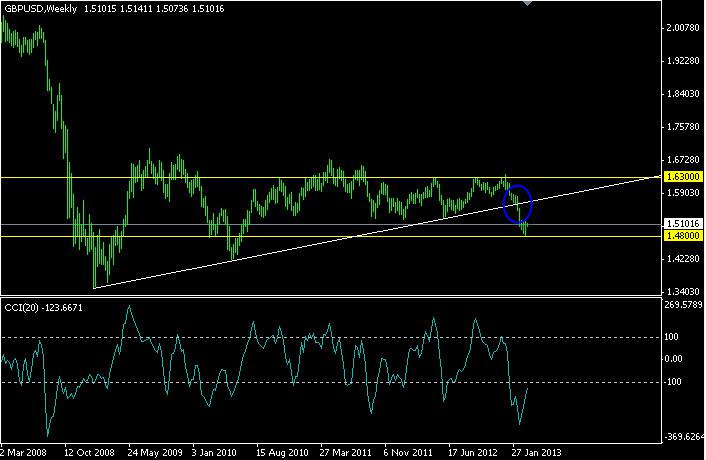Image resolution: width=706 pixels, height=460 pixels.
Task: Select the 1.48000 yellow price label
Action: (x=683, y=235)
